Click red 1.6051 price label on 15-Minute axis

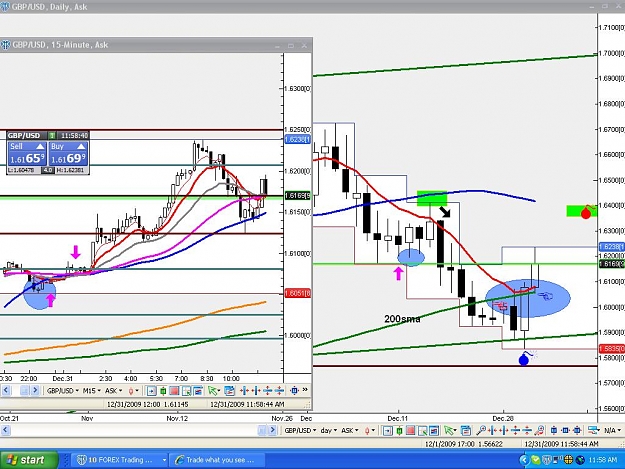click(x=297, y=294)
